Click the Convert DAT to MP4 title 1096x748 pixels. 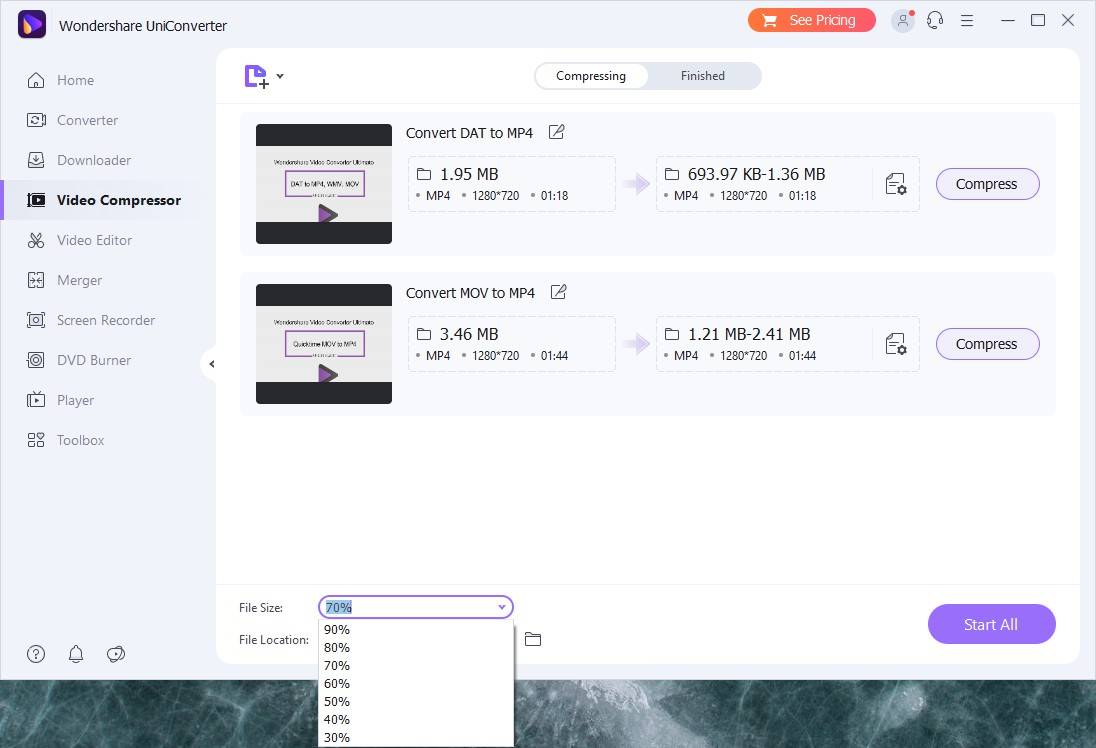tap(469, 133)
